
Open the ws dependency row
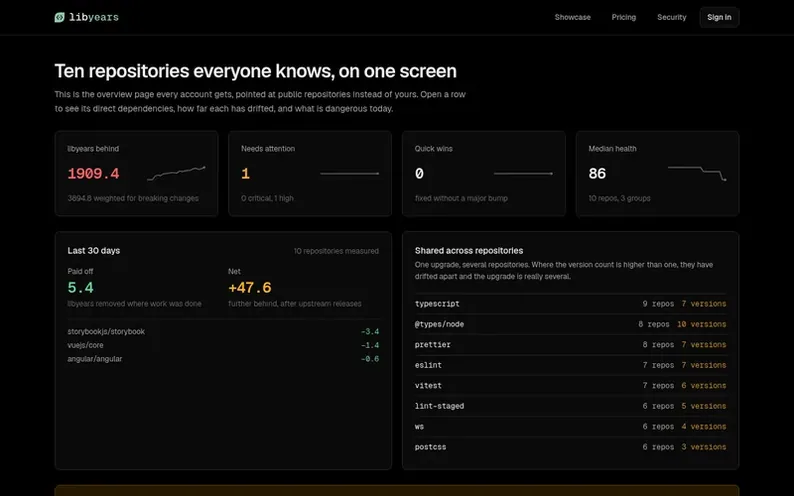click(570, 427)
